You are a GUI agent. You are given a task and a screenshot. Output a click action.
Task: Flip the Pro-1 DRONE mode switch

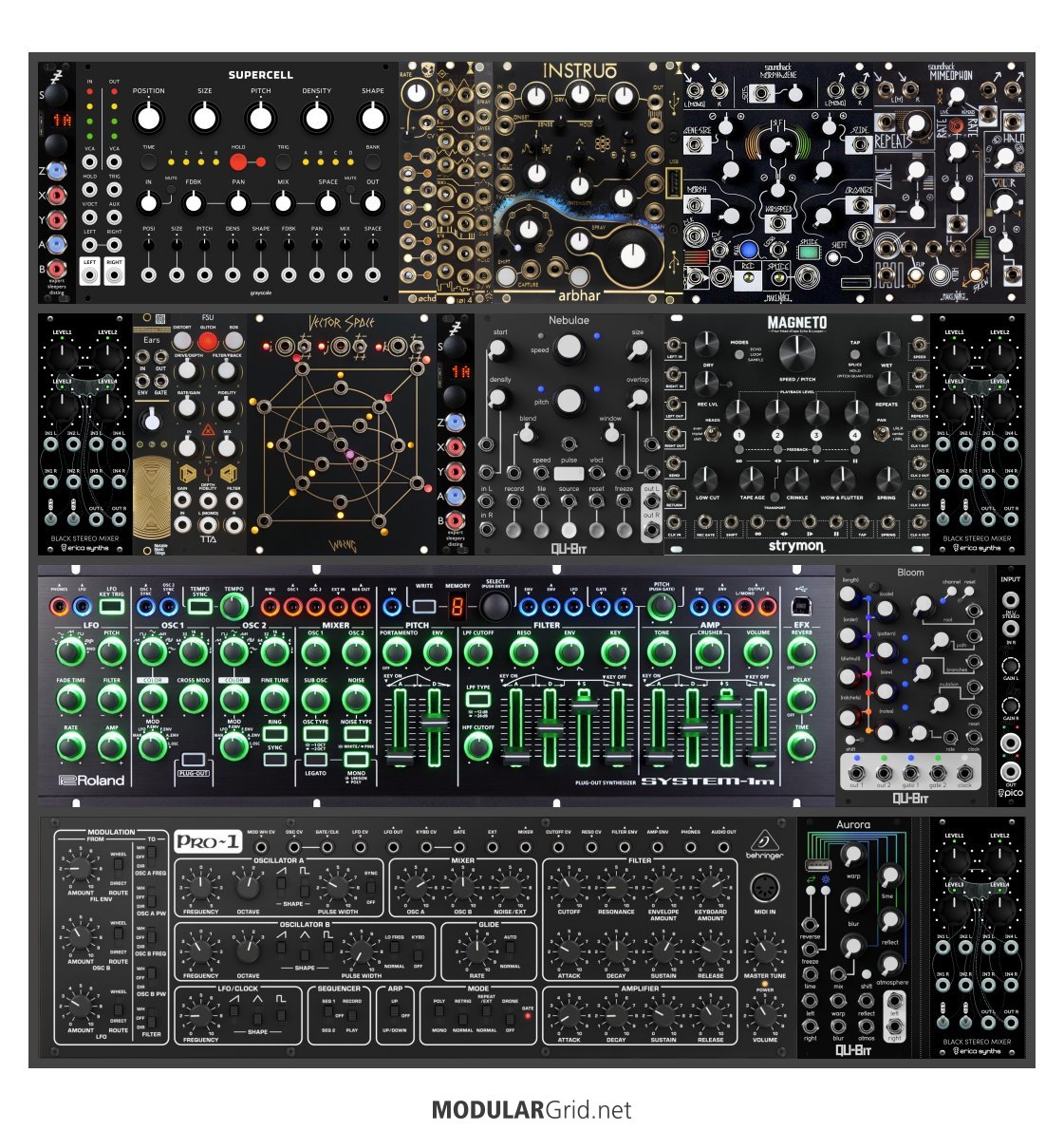[511, 1015]
